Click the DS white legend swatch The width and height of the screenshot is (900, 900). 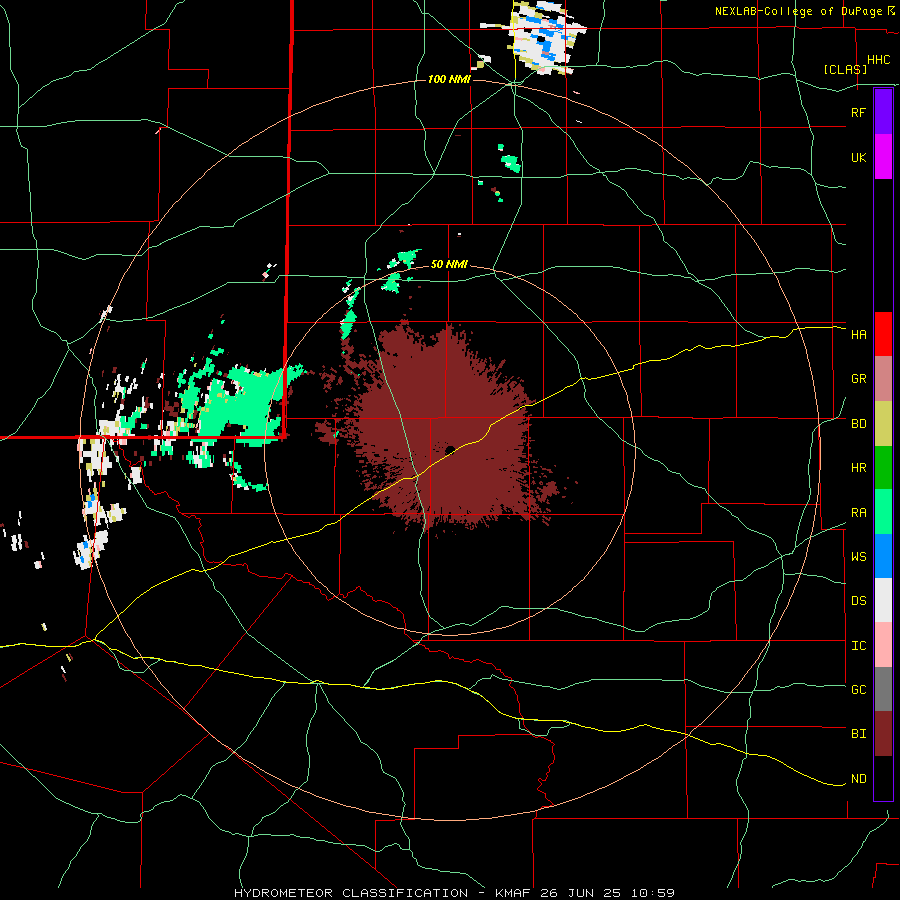[x=883, y=600]
